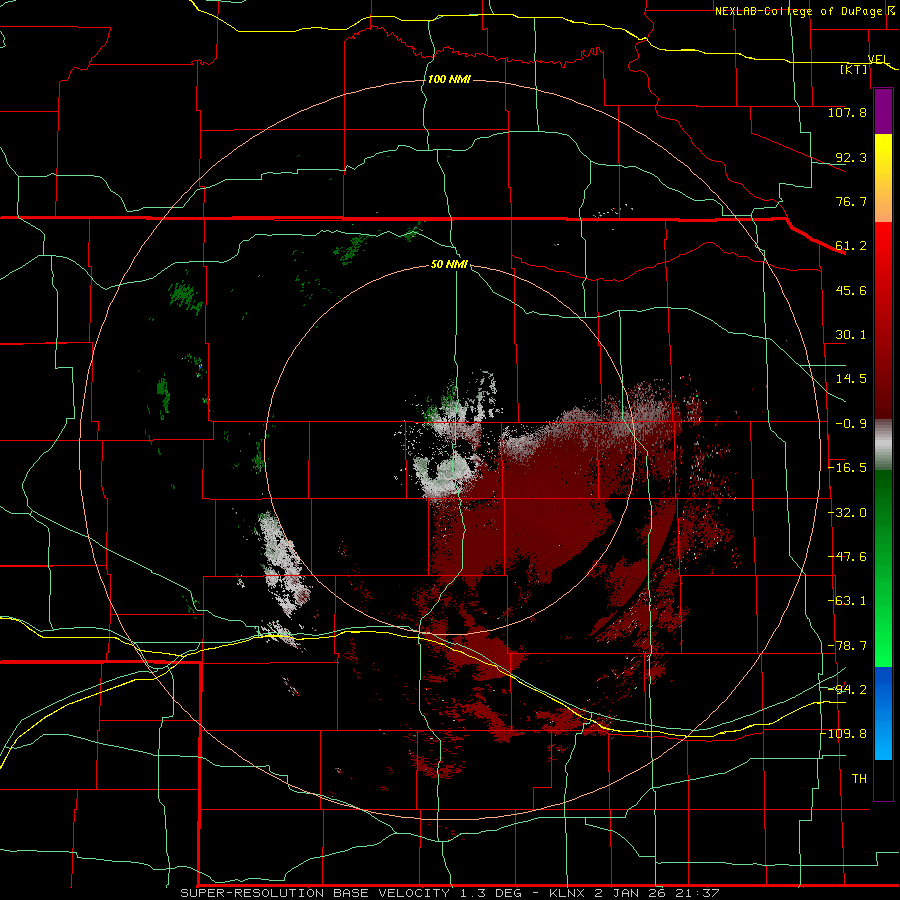Select the -47.6 value on velocity scale
The width and height of the screenshot is (900, 900).
point(848,557)
